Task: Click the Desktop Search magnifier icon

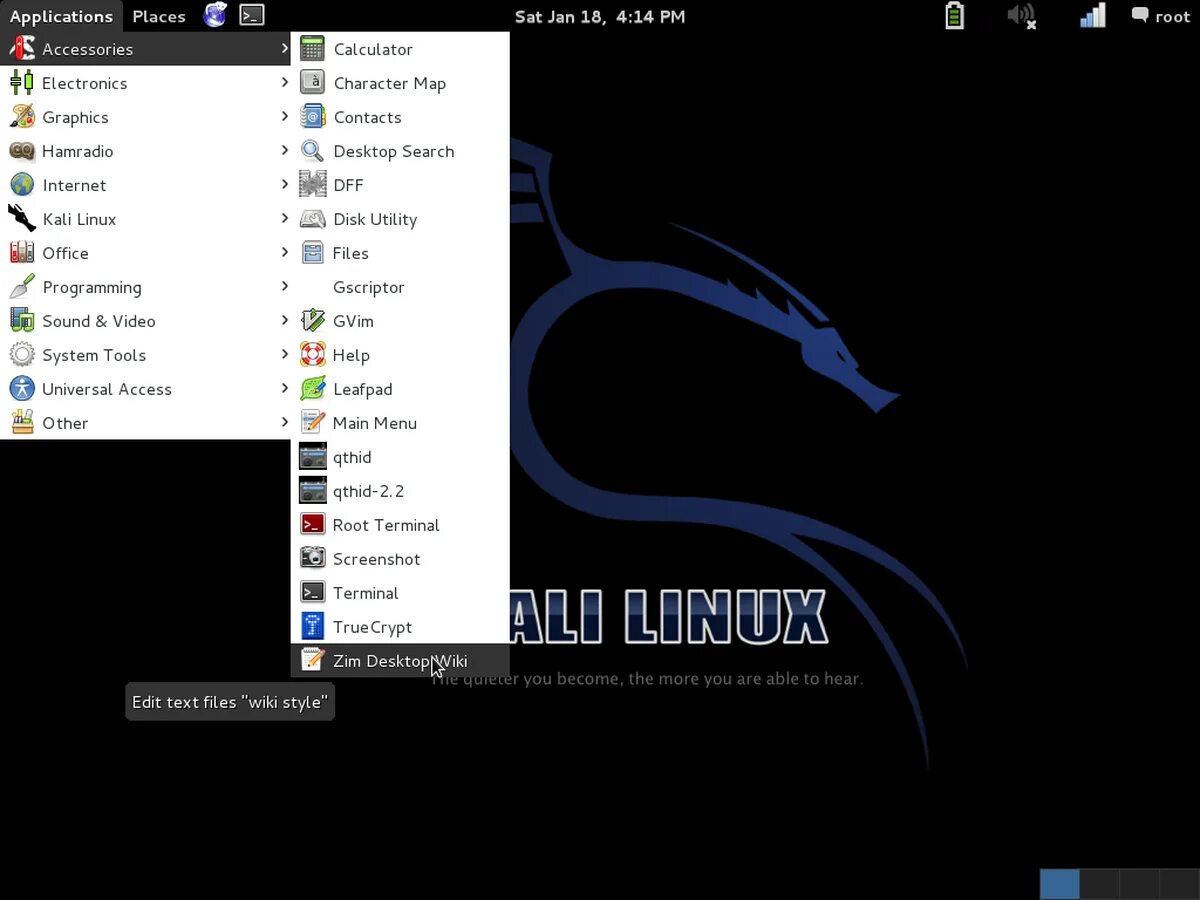Action: [313, 151]
